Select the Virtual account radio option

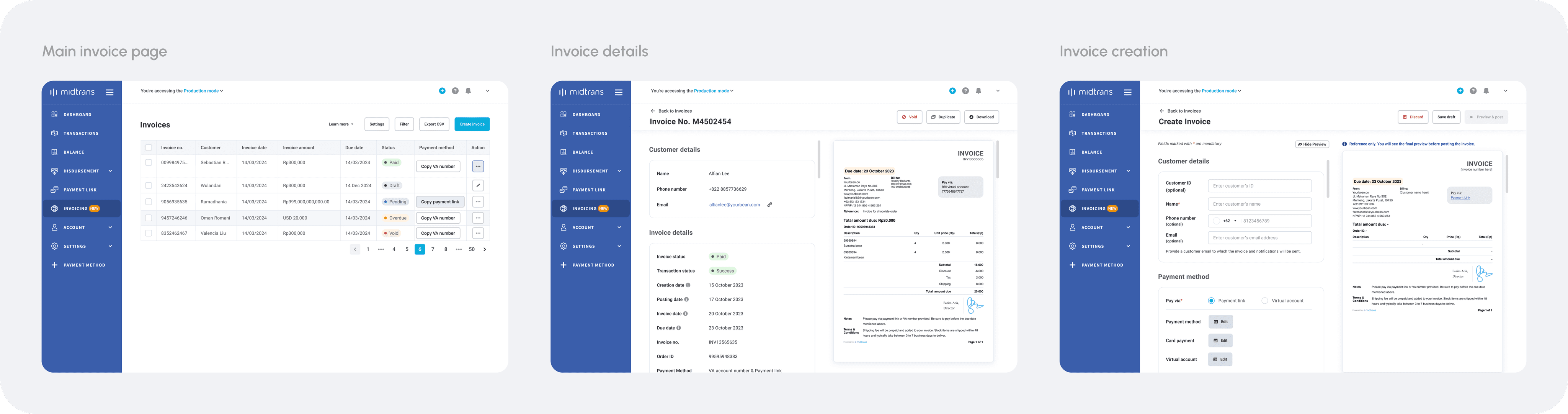pyautogui.click(x=1265, y=301)
